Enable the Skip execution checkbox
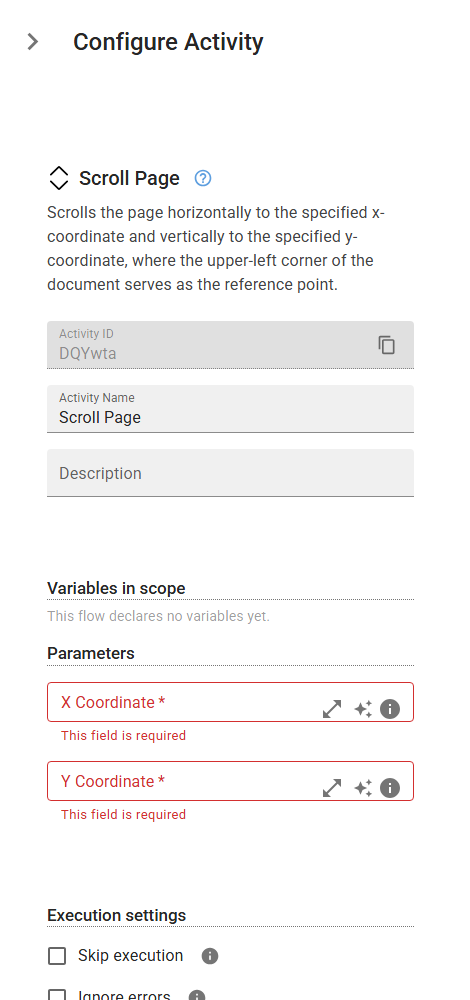Screen dimensions: 470x1000 [x=57, y=955]
